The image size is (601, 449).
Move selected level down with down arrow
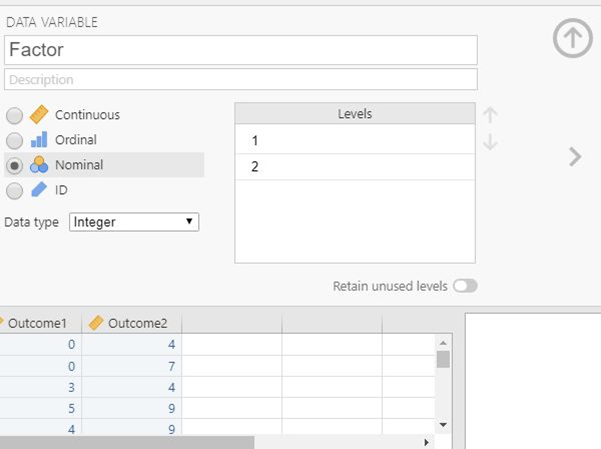pyautogui.click(x=490, y=142)
